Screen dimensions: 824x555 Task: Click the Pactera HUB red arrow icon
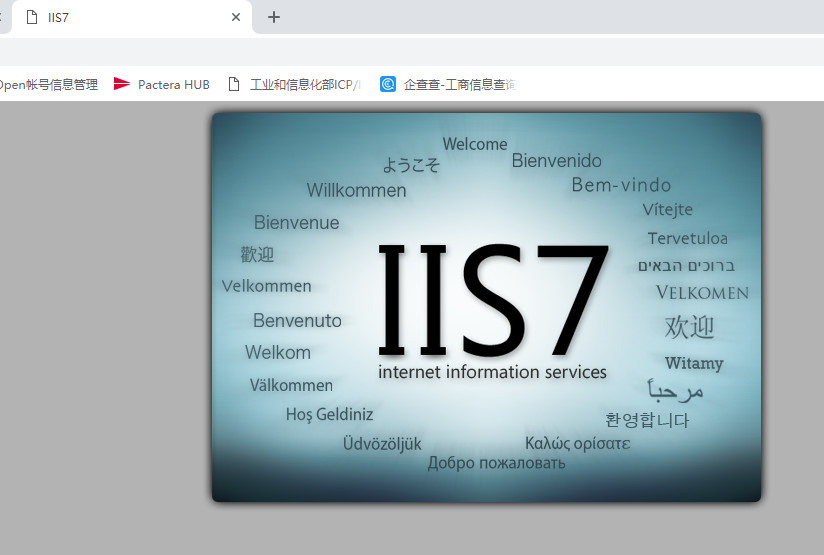click(122, 85)
